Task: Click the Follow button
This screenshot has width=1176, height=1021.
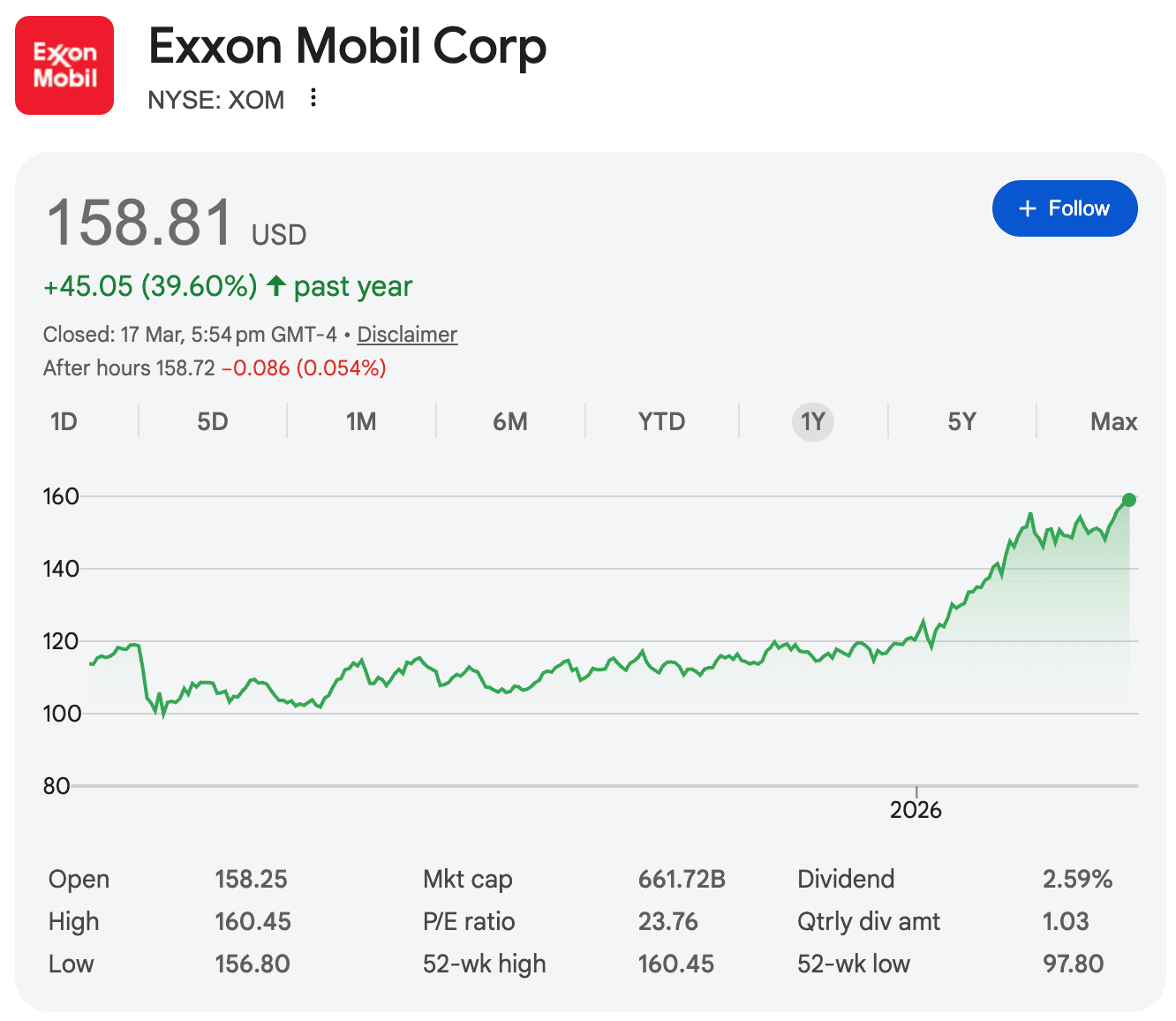Action: tap(1064, 208)
